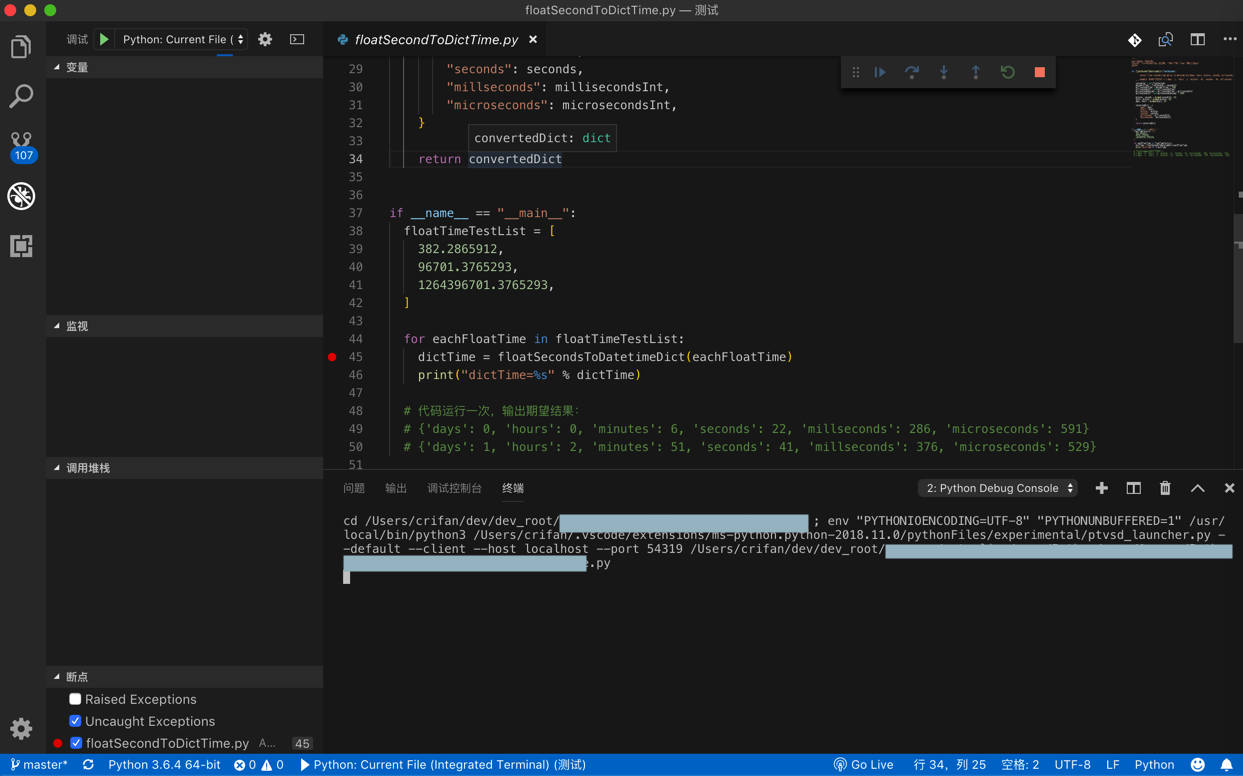
Task: Click the red breakpoint dot on line 45
Action: pyautogui.click(x=332, y=357)
